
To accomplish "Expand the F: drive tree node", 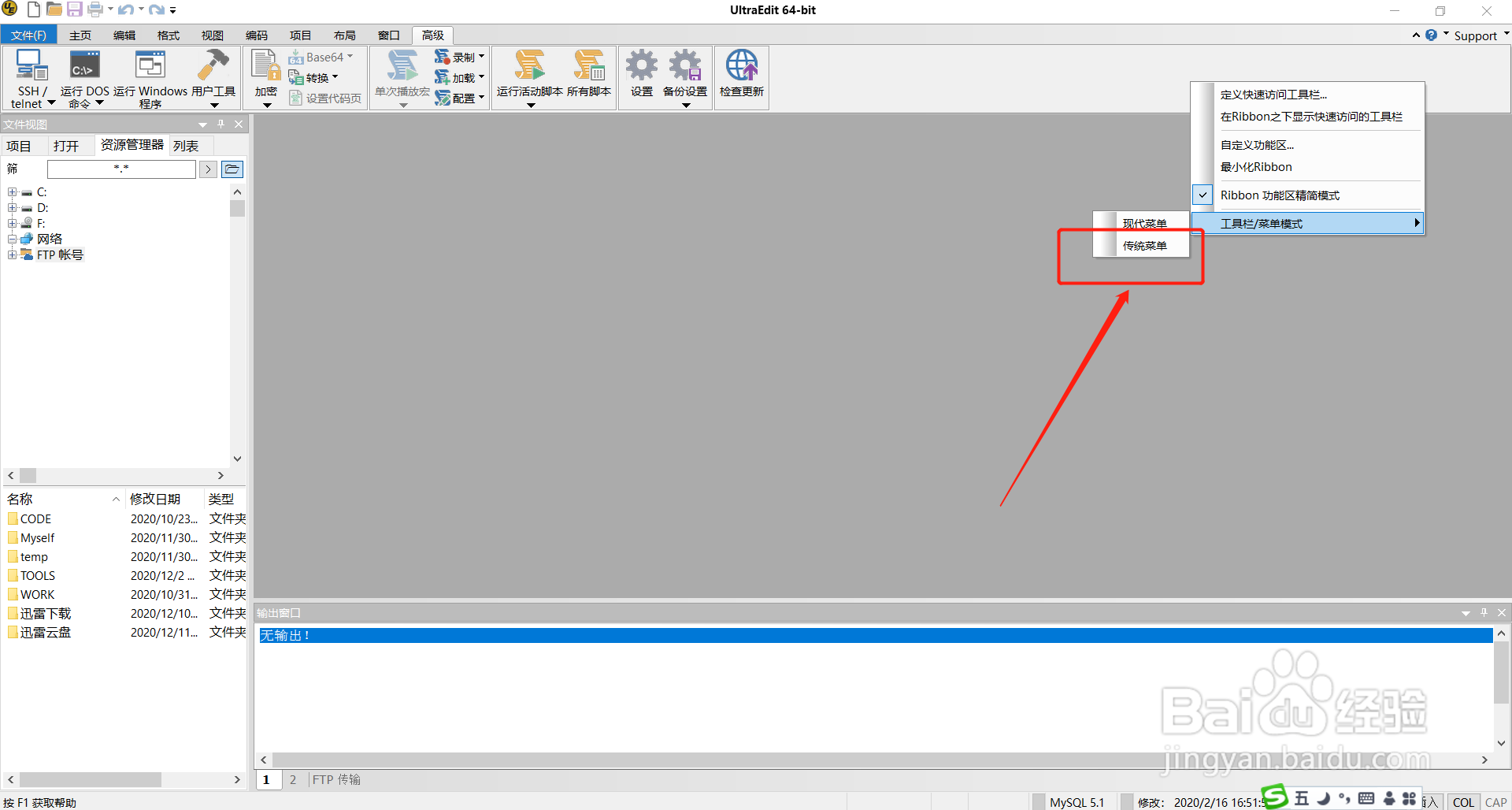I will [x=12, y=223].
